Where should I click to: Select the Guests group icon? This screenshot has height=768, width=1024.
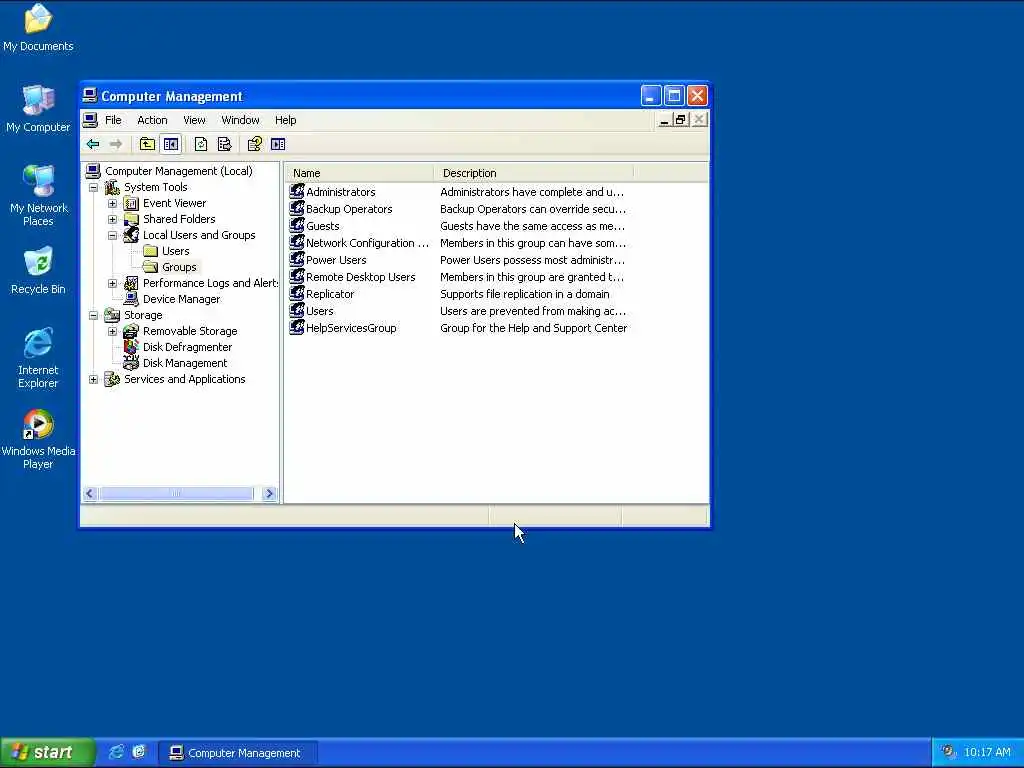297,225
